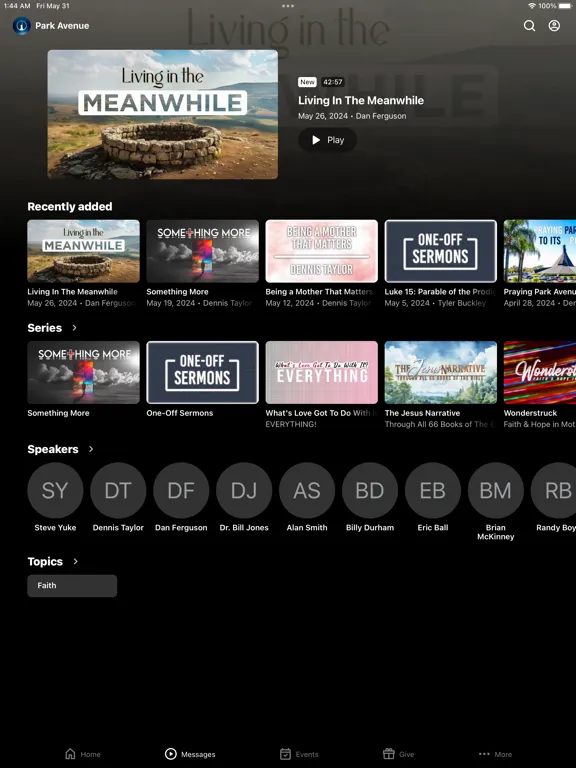Click the Series heading
This screenshot has width=576, height=768.
click(x=45, y=328)
